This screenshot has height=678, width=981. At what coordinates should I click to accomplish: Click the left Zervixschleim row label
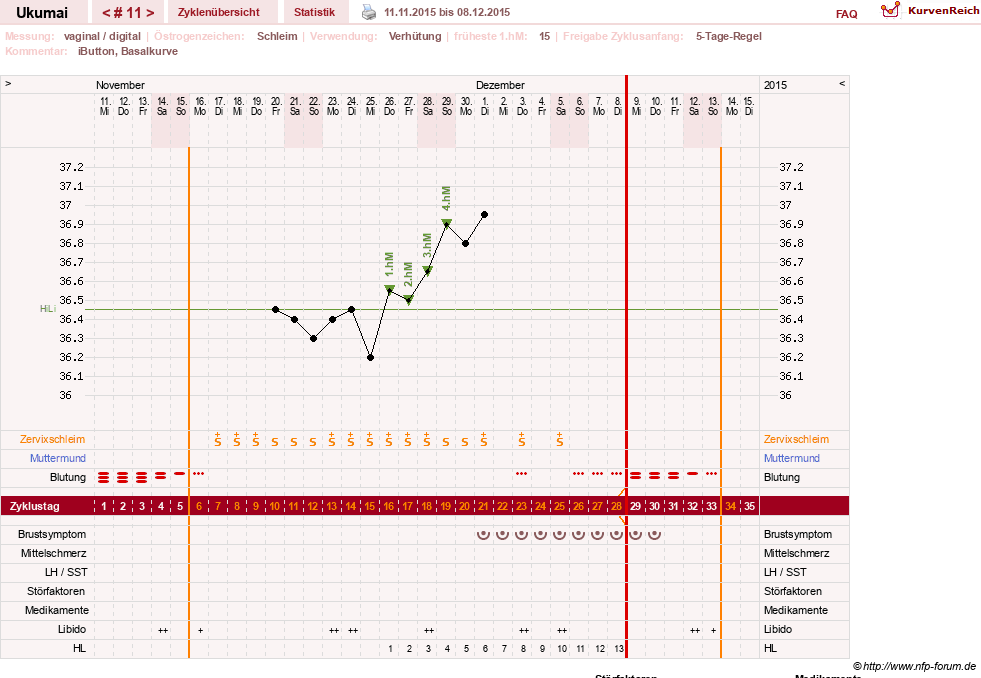click(x=53, y=439)
